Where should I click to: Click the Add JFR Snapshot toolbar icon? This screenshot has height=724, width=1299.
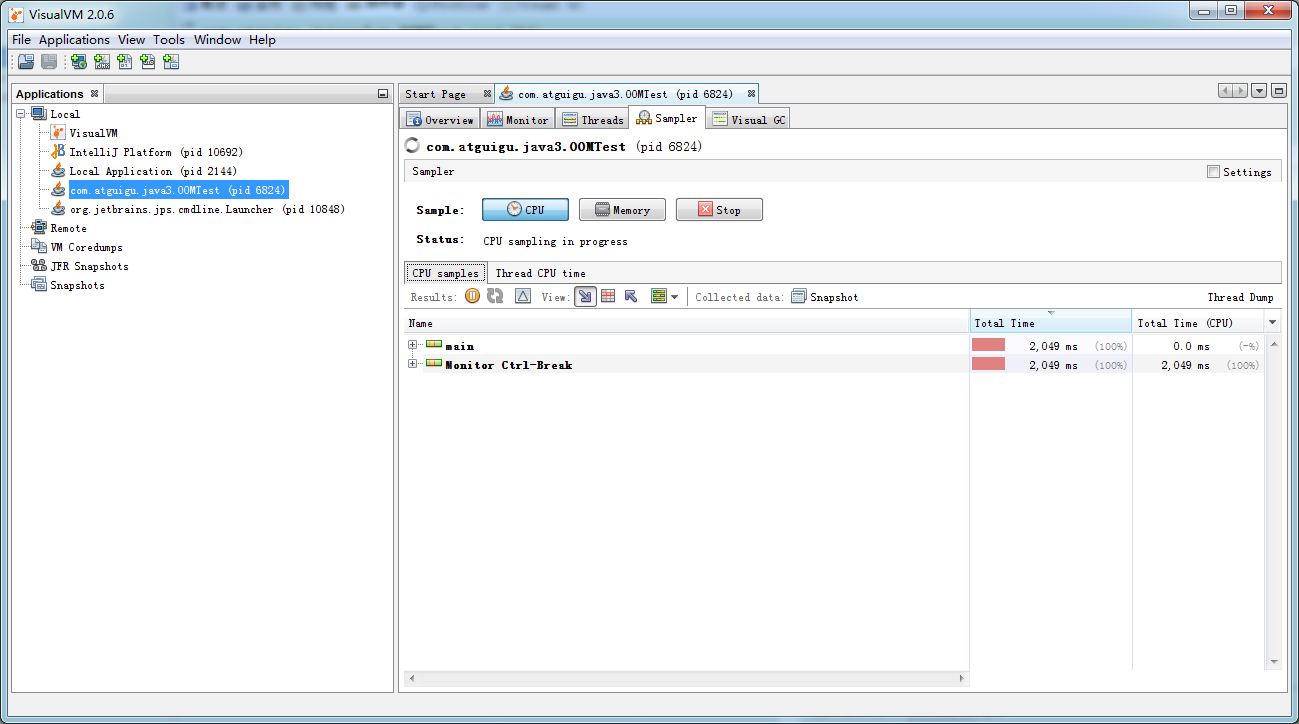tap(148, 62)
